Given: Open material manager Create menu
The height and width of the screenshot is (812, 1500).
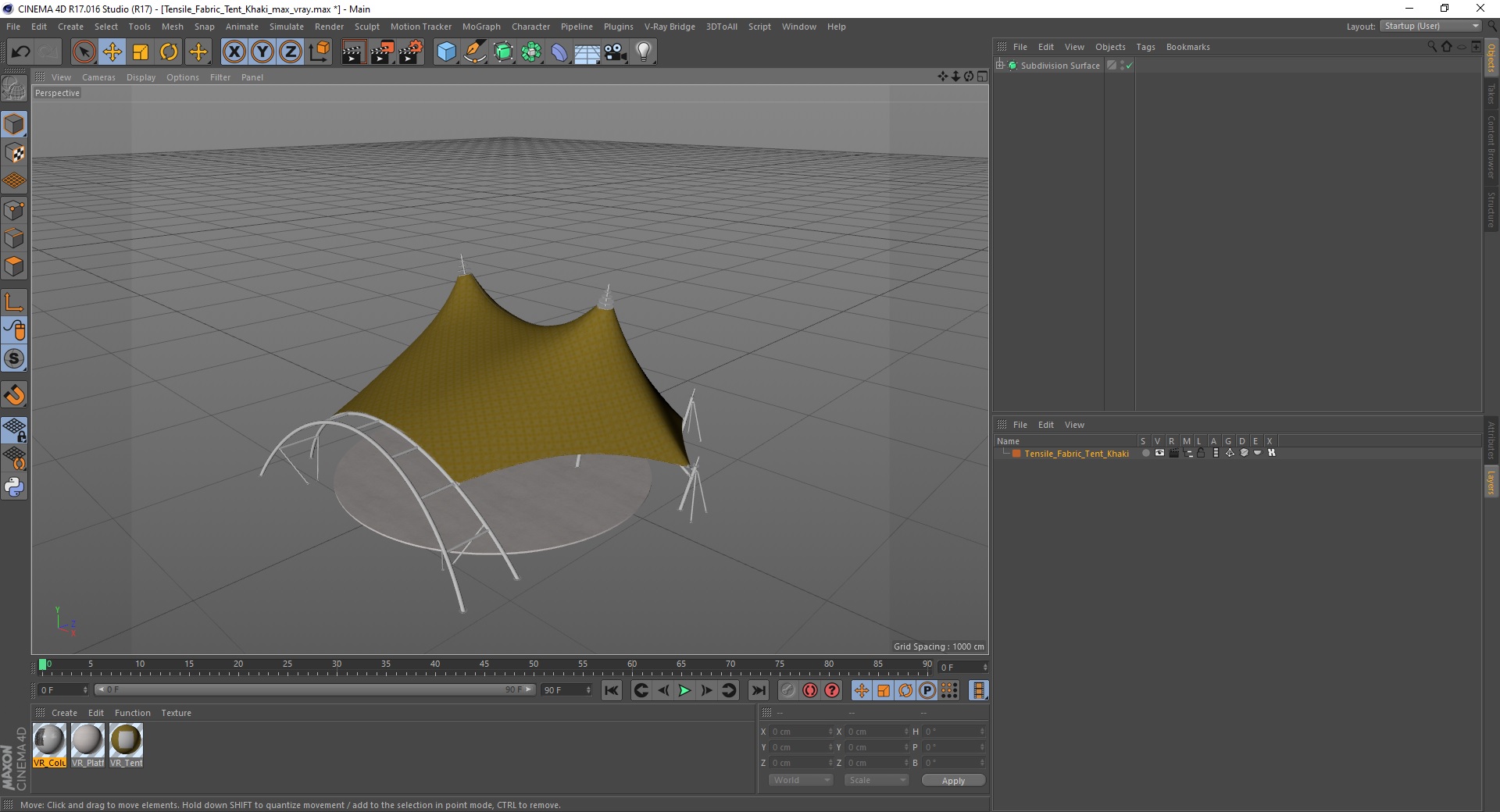Looking at the screenshot, I should coord(64,713).
